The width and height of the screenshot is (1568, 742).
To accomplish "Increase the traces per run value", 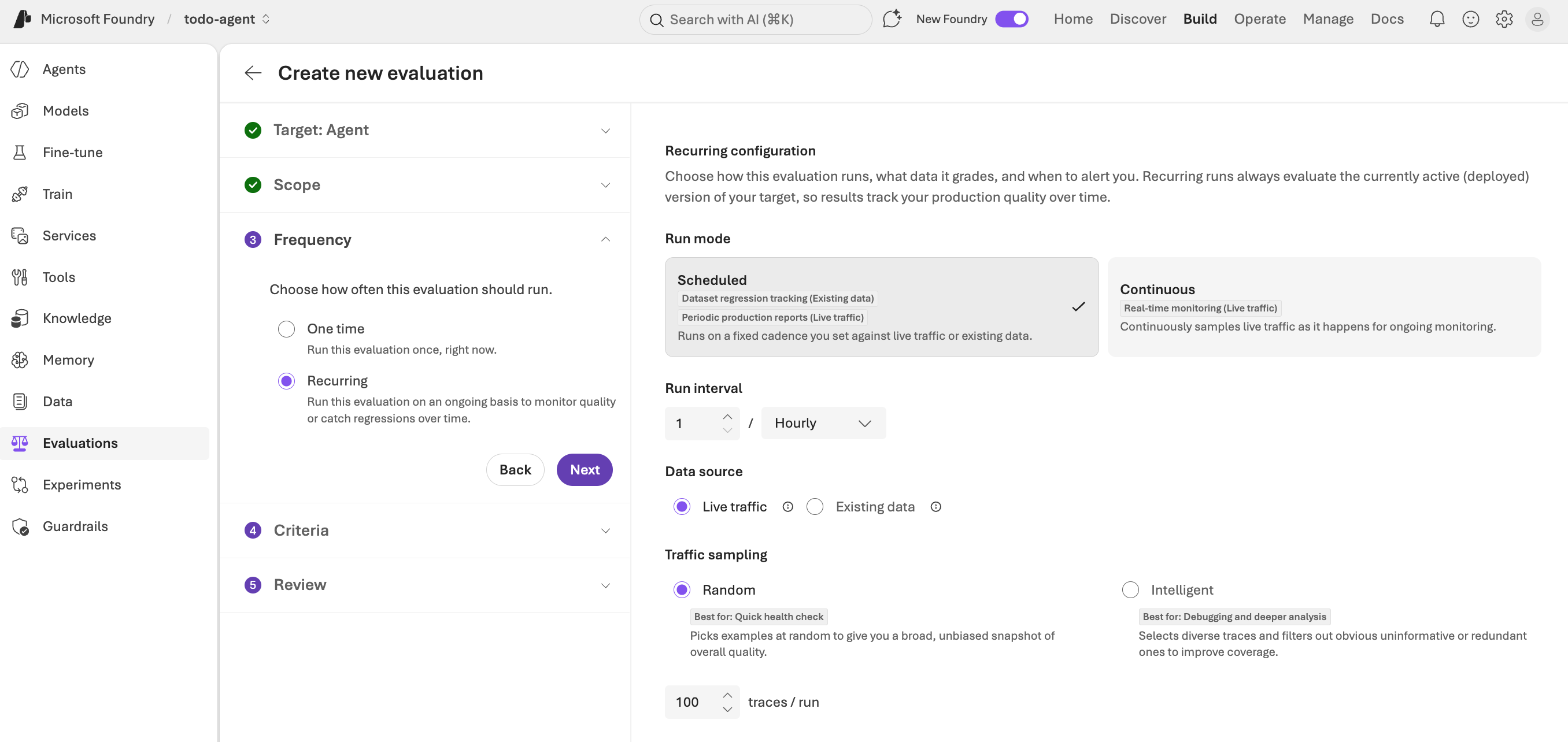I will click(x=727, y=695).
